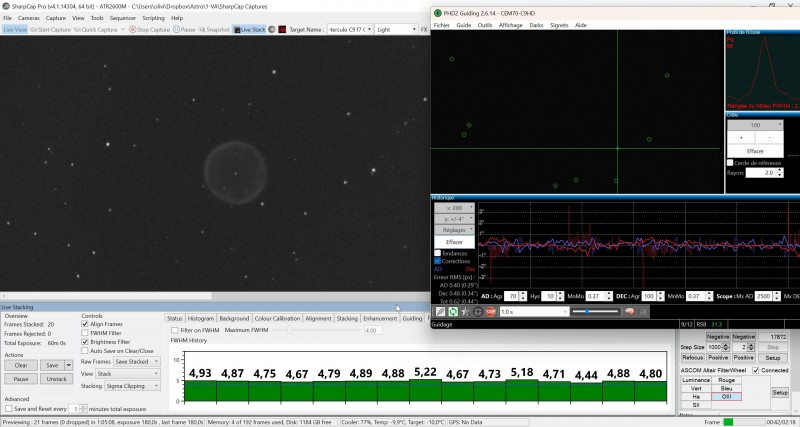Click the round grey icon after Live Stack
The image size is (800, 427).
[272, 30]
